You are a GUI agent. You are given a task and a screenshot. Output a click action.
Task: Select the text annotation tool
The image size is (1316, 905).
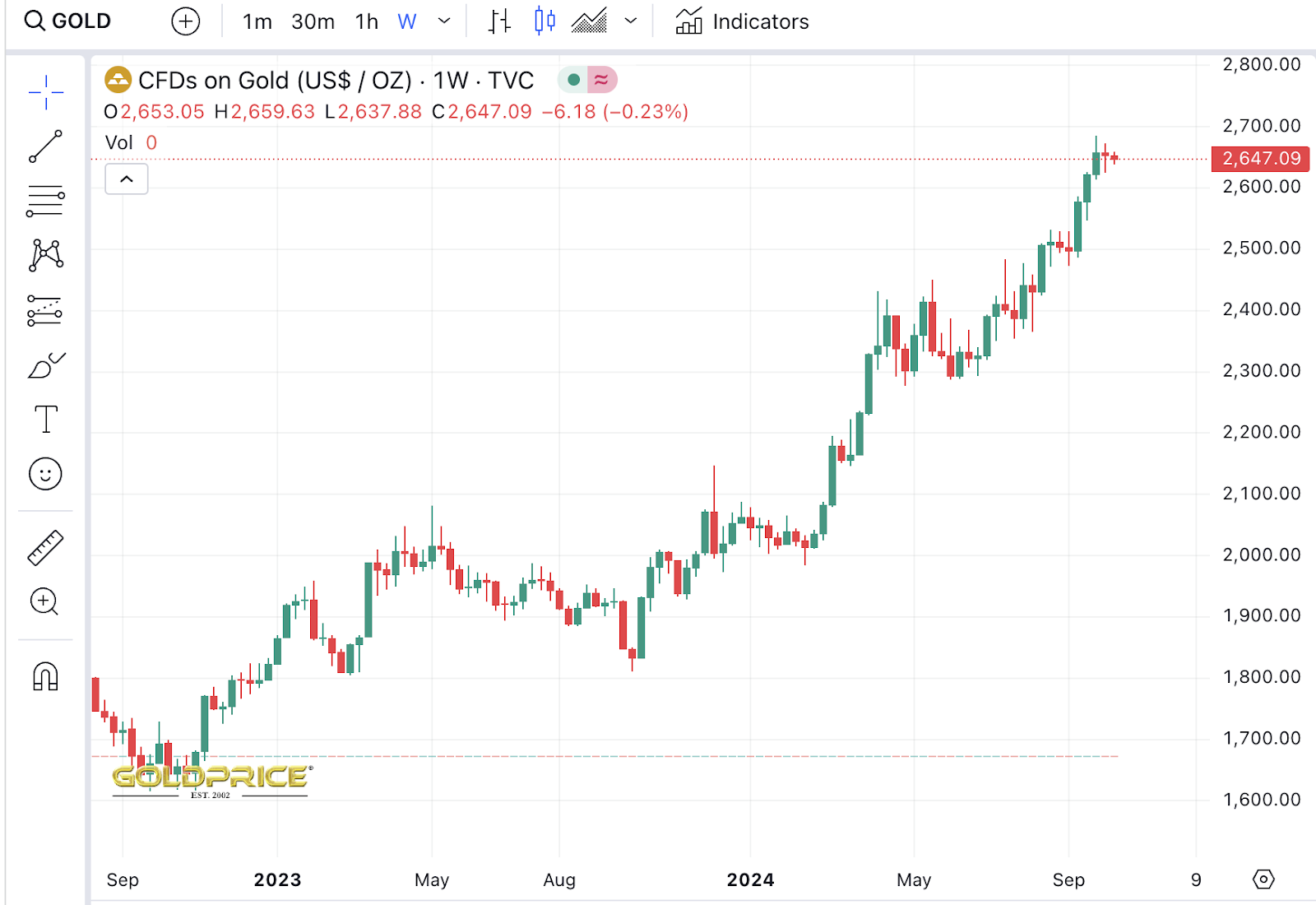pyautogui.click(x=46, y=419)
